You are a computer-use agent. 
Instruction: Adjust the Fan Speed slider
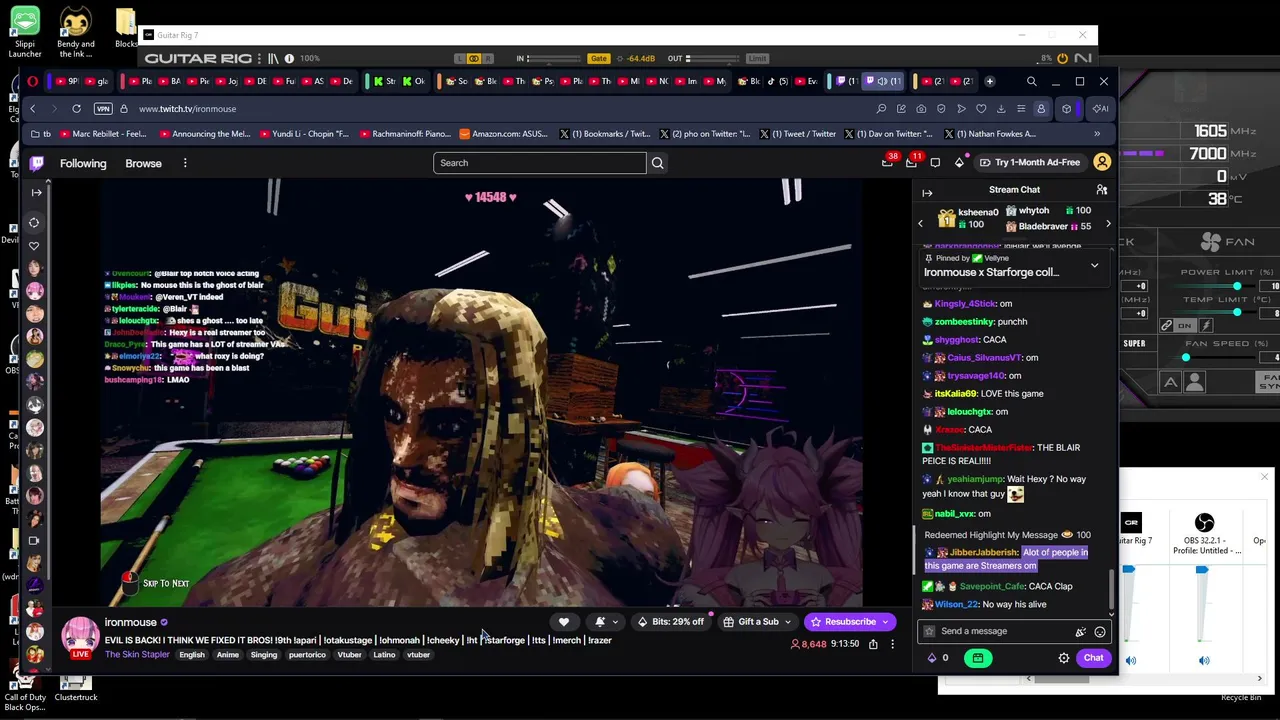tap(1186, 357)
